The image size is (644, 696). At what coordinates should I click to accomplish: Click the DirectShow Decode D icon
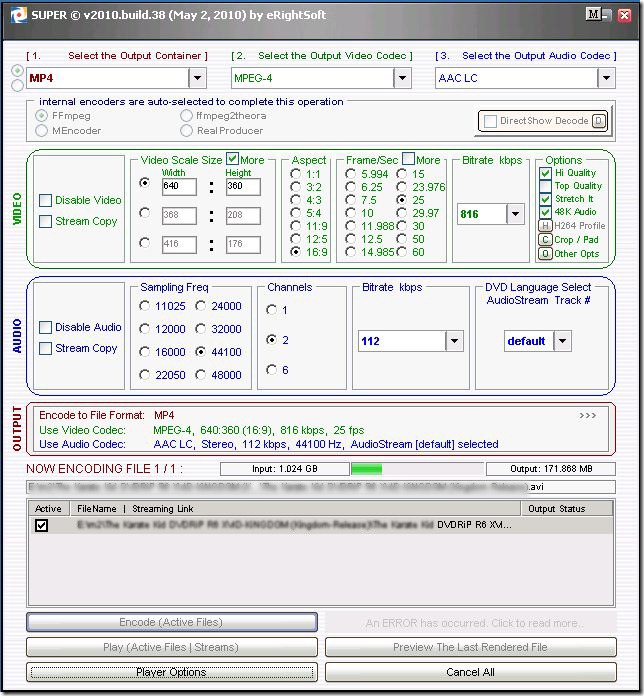click(599, 121)
